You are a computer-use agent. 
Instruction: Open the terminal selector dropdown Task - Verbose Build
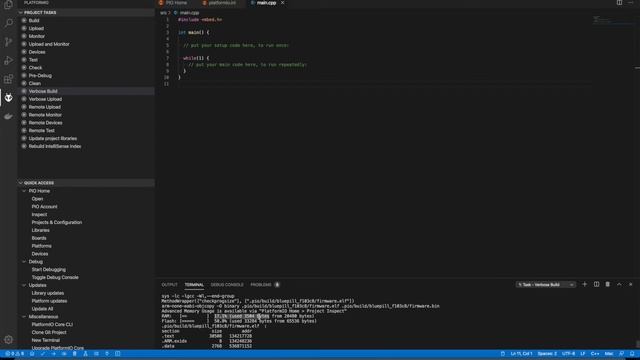pyautogui.click(x=546, y=284)
